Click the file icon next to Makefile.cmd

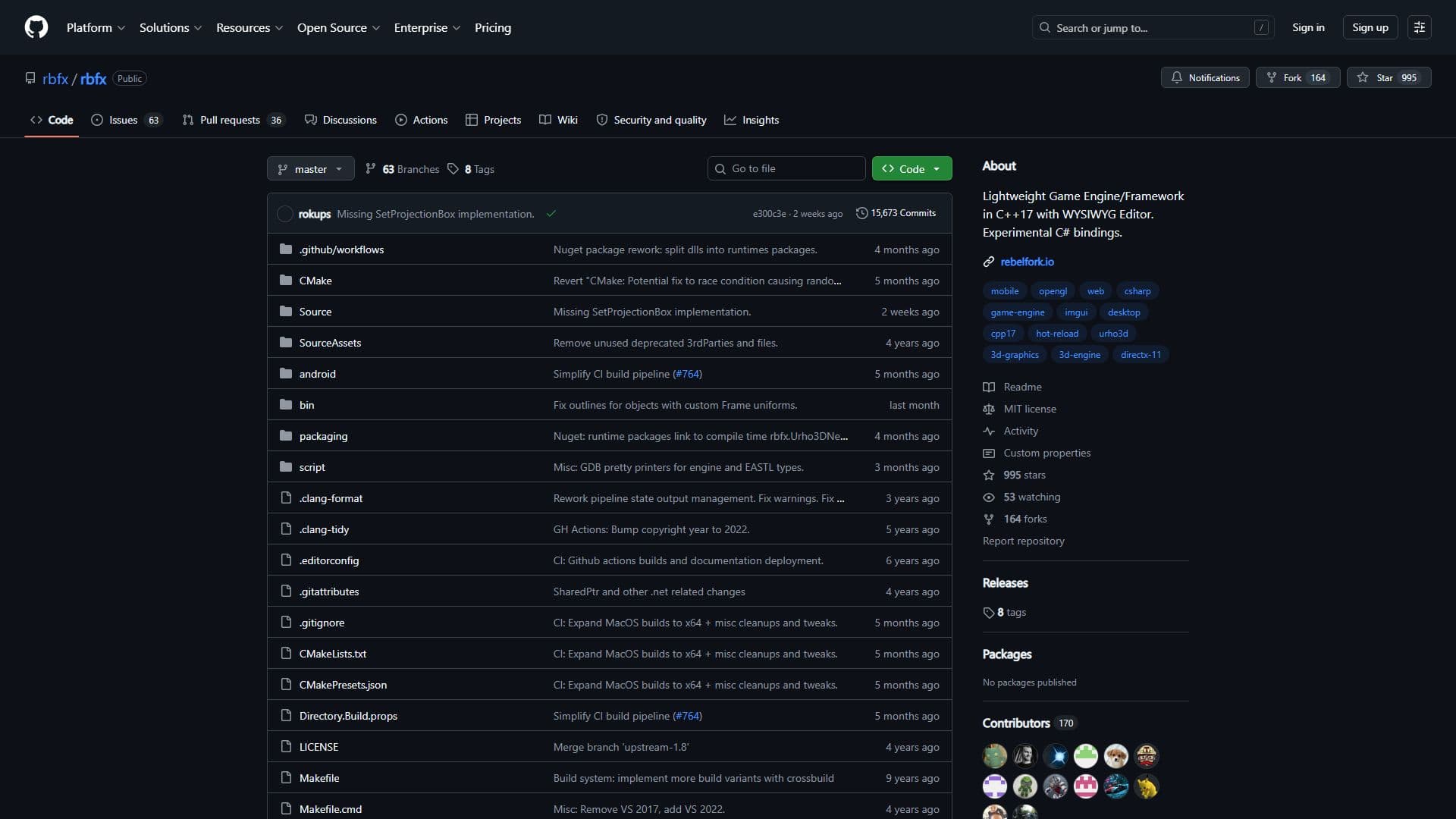pos(286,809)
